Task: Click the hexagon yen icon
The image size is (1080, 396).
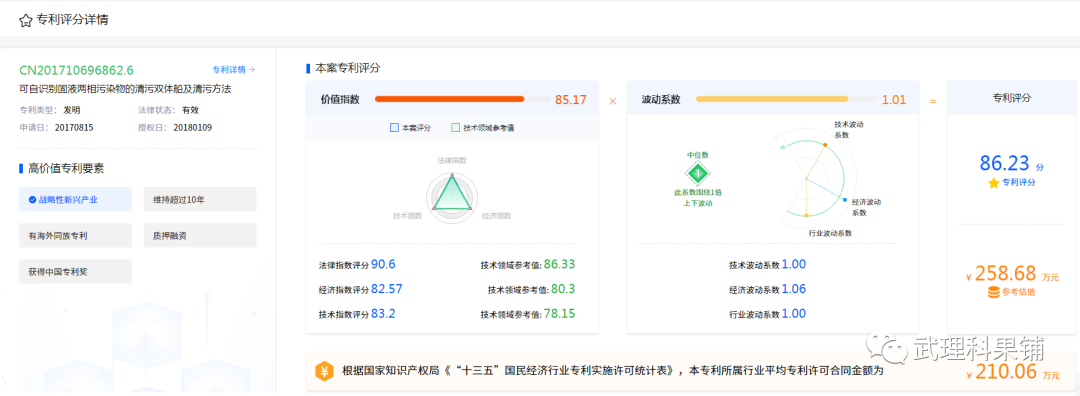Action: [x=324, y=371]
